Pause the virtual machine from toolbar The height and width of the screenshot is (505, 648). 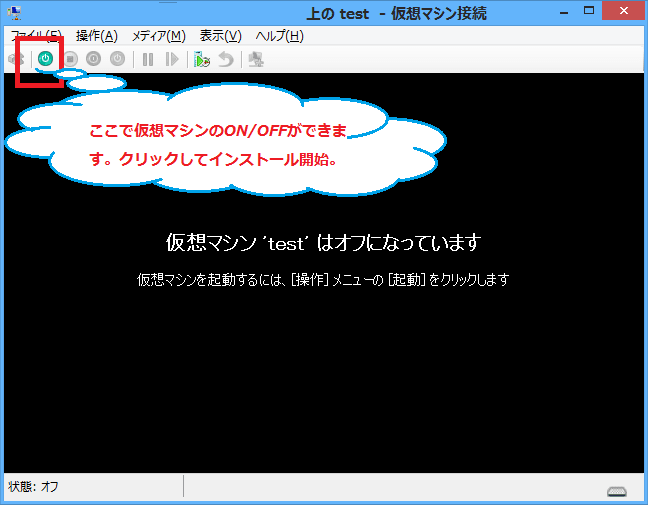(x=148, y=59)
